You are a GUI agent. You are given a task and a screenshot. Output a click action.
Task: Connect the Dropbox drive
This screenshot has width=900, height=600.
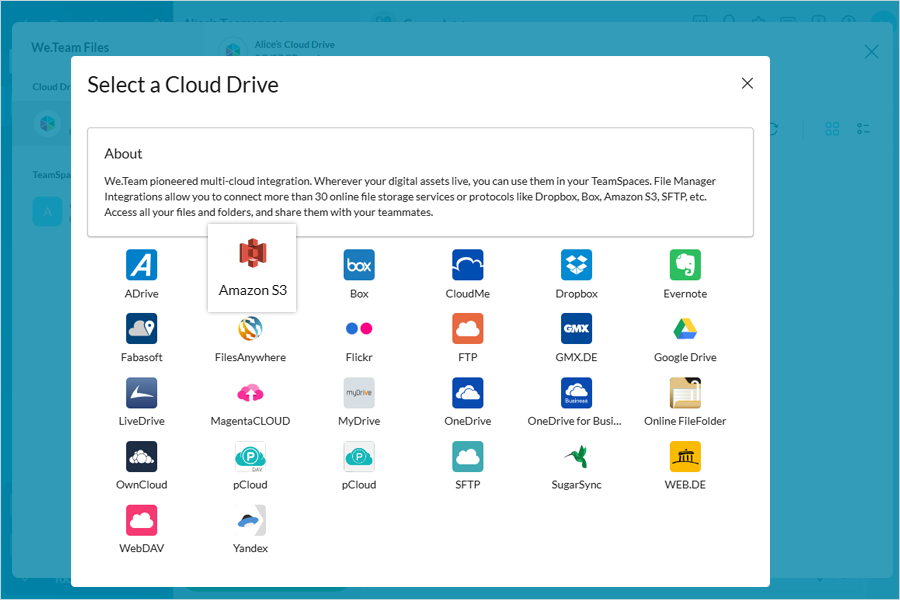576,265
